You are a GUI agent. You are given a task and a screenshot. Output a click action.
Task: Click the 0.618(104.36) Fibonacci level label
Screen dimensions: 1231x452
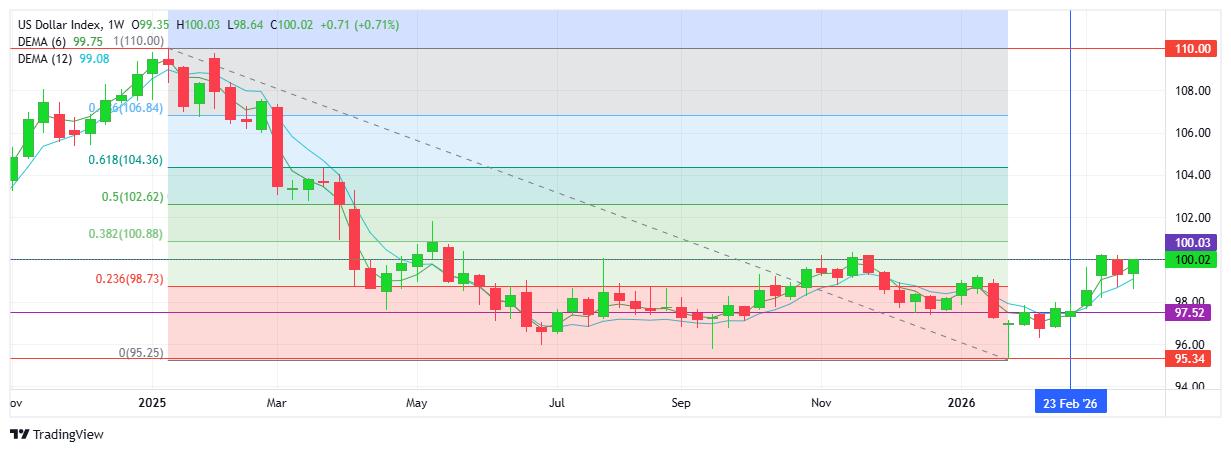125,160
